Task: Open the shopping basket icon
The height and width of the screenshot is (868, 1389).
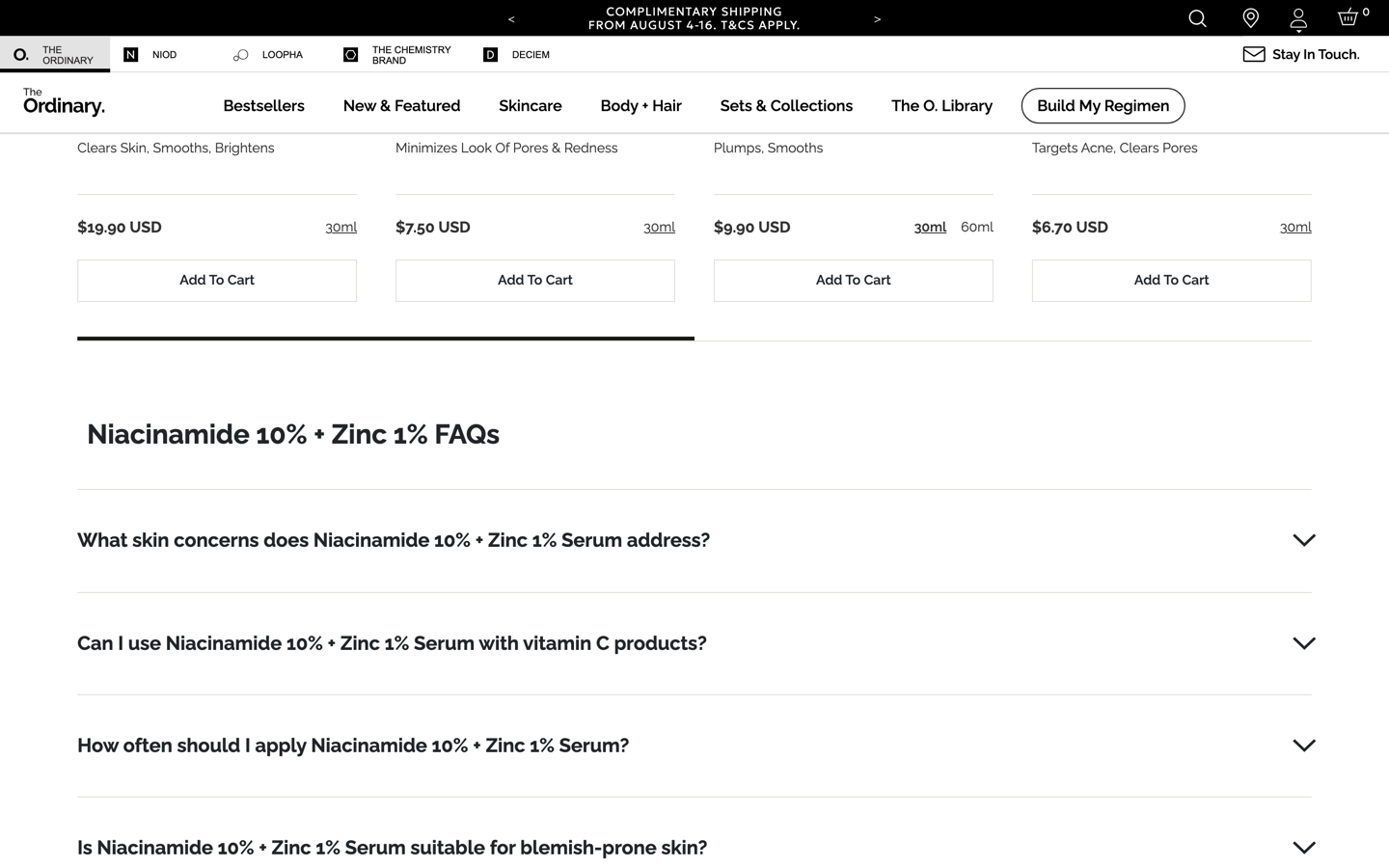Action: tap(1348, 16)
